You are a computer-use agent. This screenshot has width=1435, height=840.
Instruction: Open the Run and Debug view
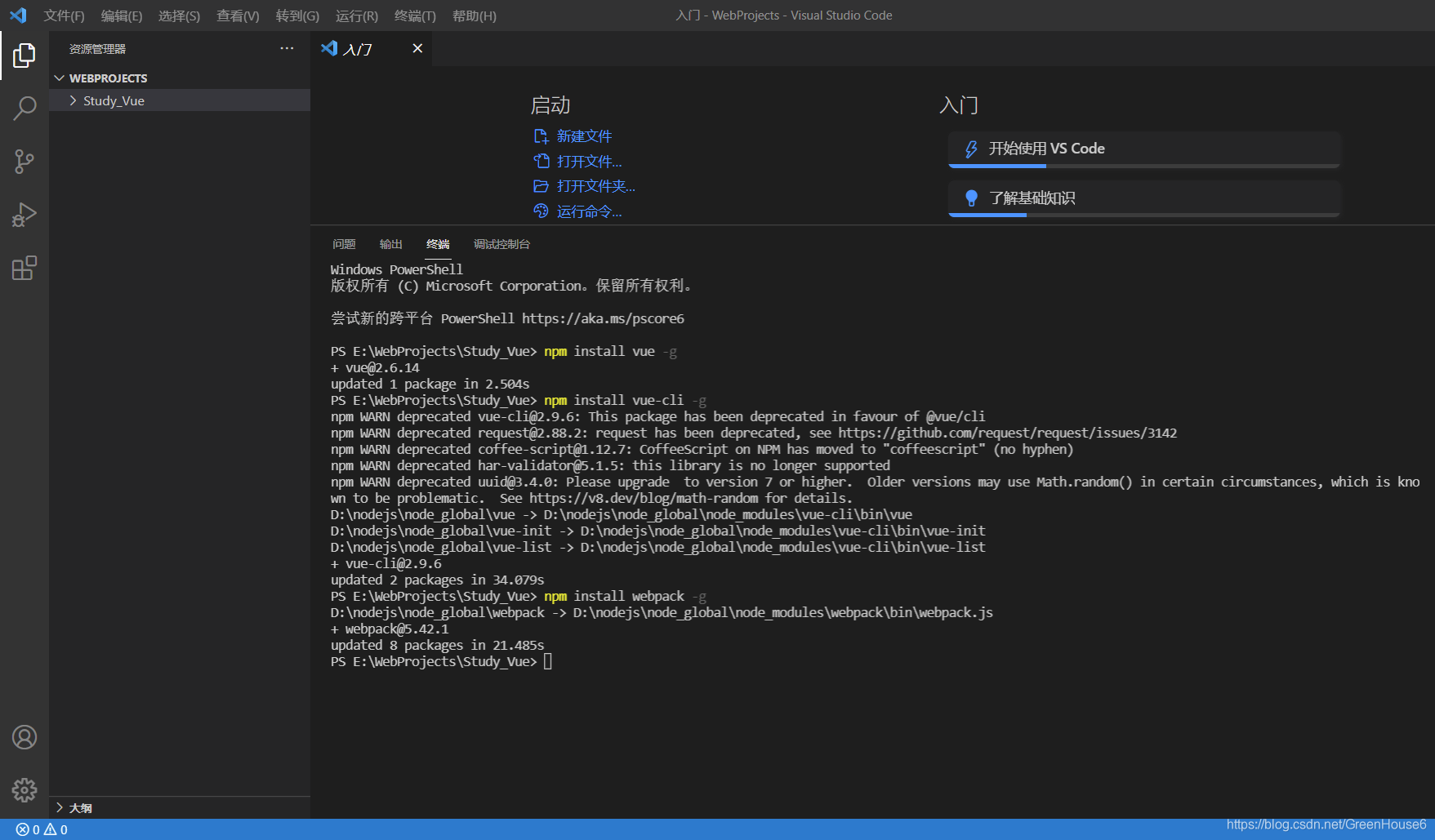(x=25, y=214)
